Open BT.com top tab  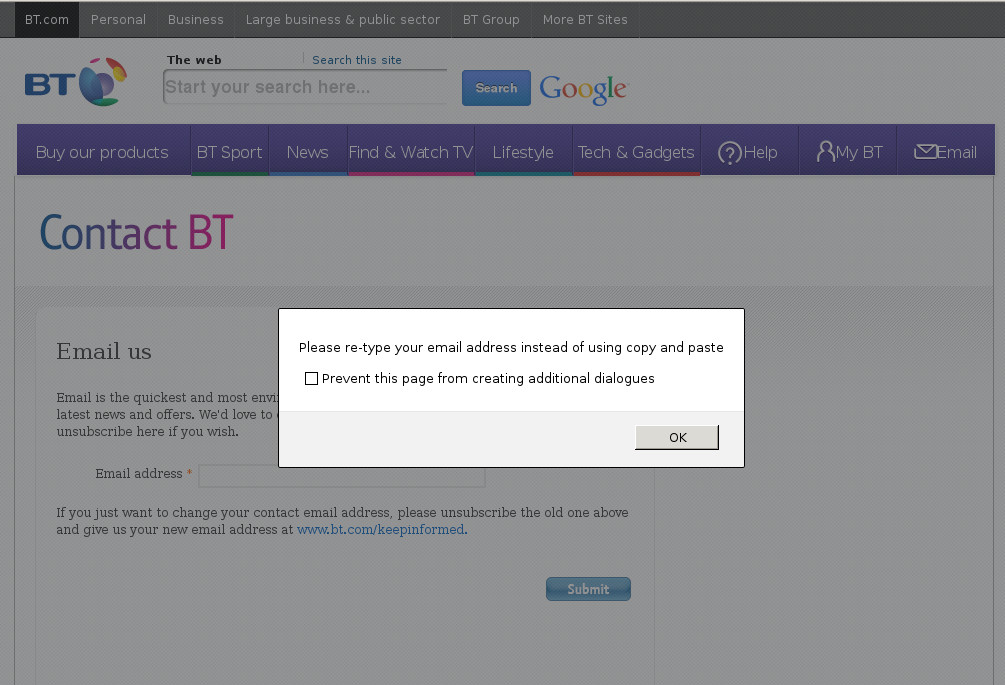(x=47, y=19)
